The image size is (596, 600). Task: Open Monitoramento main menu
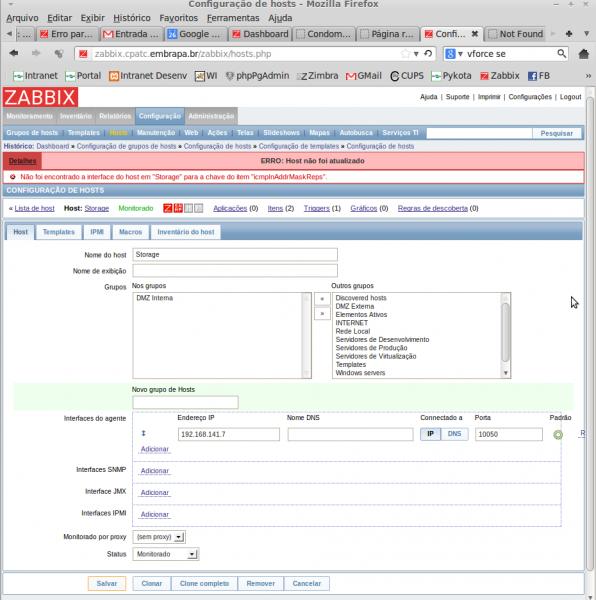29,116
